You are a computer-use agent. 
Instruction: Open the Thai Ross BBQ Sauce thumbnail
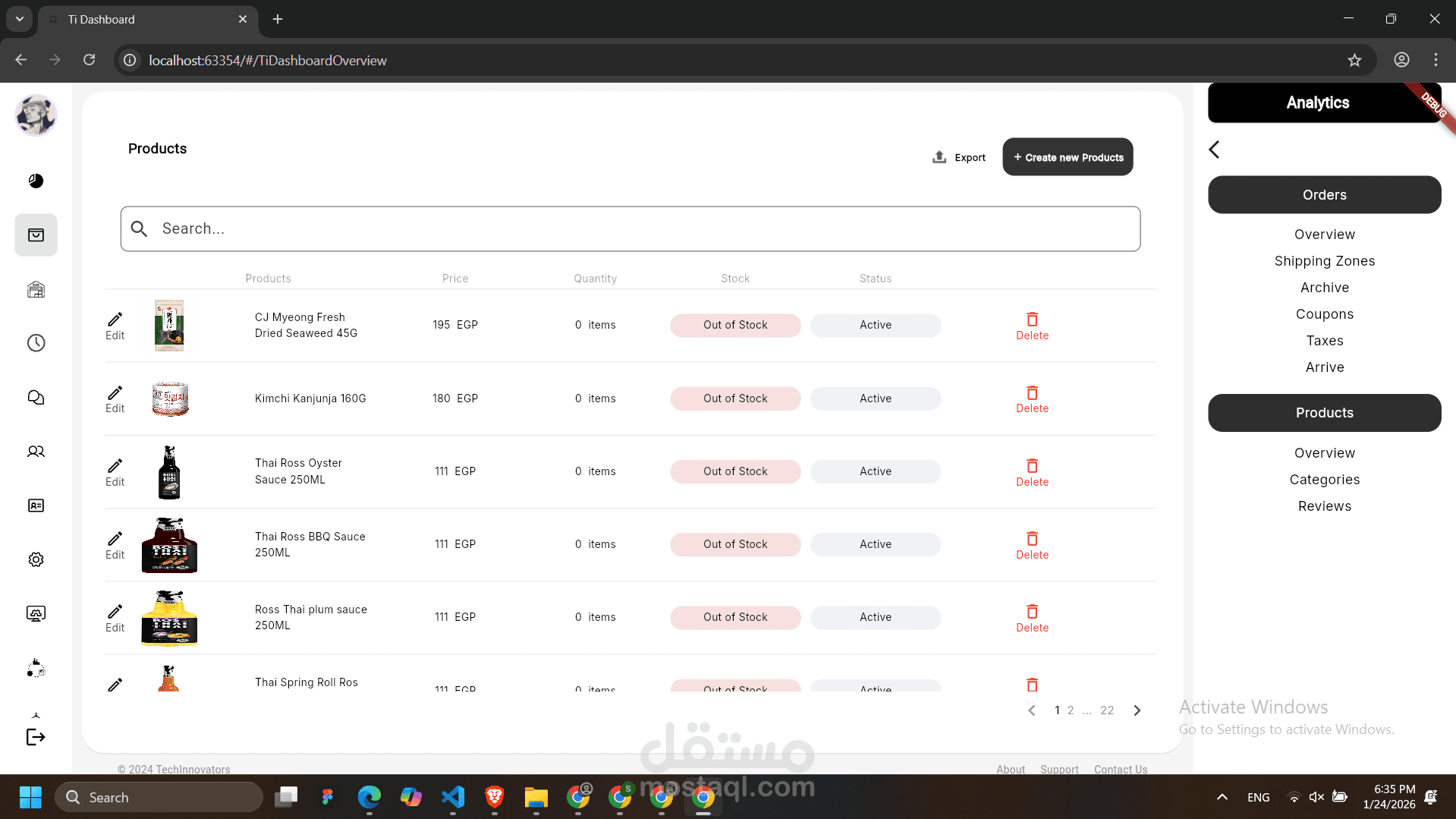169,545
